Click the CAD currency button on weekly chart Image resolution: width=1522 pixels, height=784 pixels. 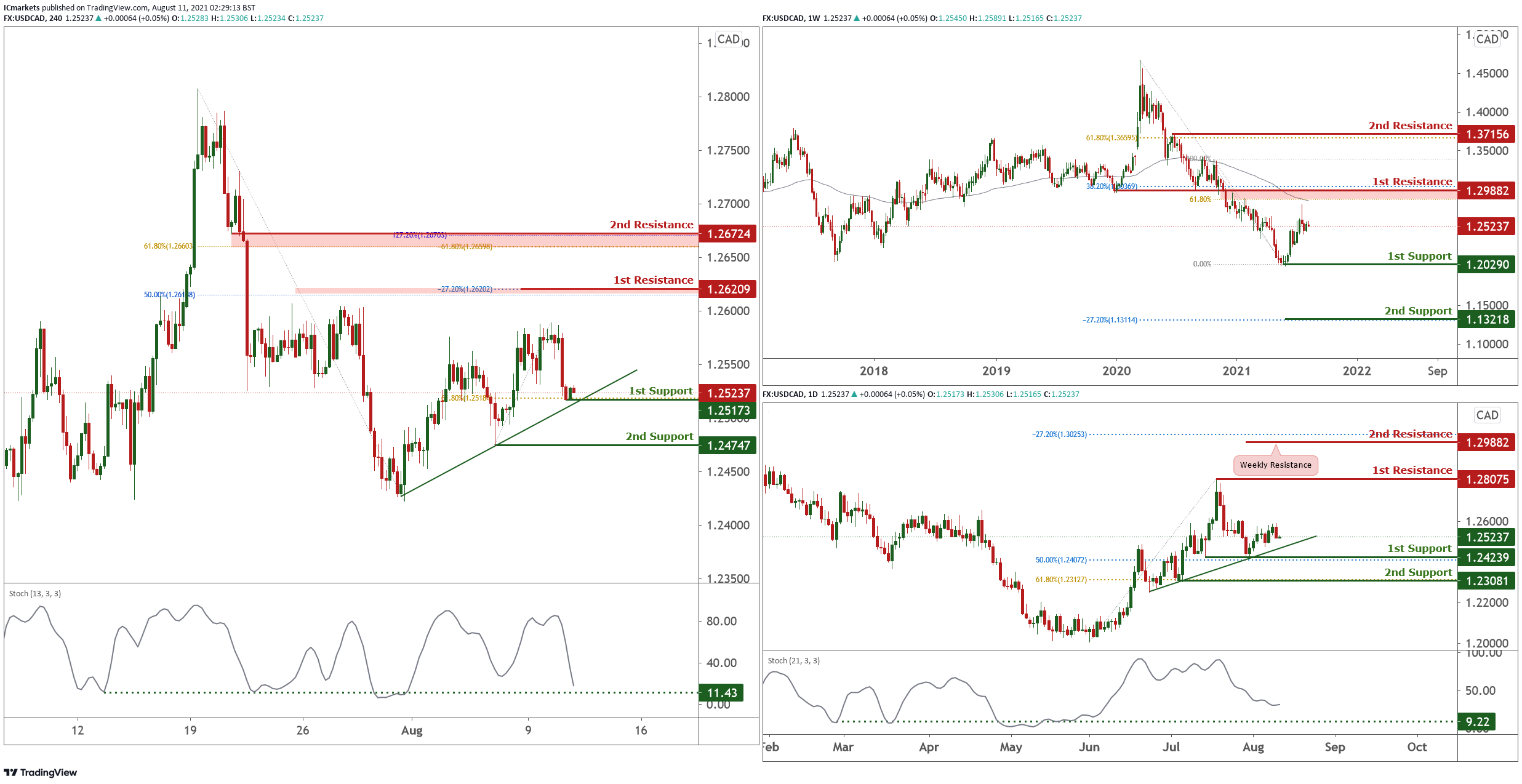1487,39
